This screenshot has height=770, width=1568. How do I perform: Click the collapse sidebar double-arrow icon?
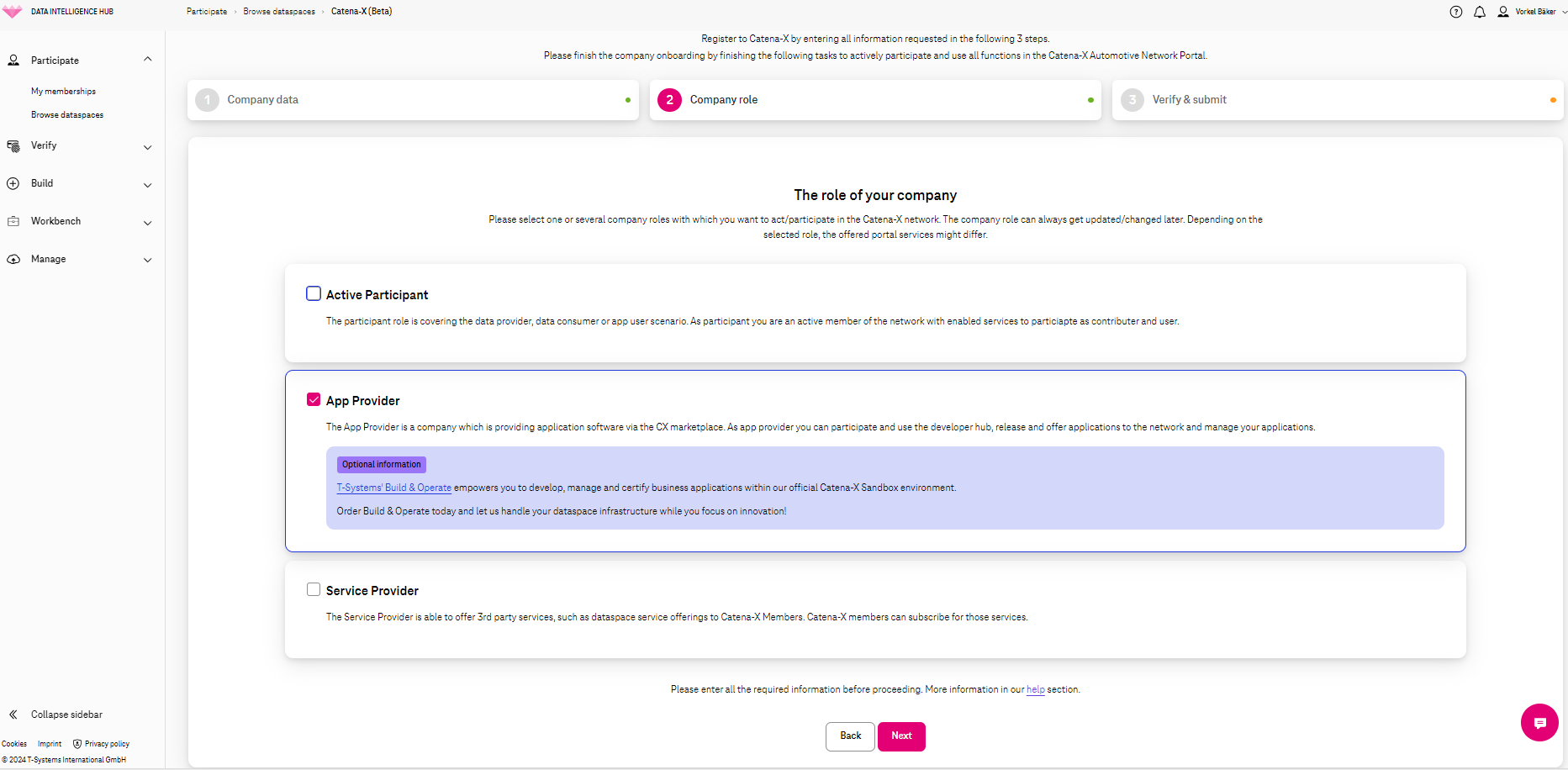pos(13,715)
